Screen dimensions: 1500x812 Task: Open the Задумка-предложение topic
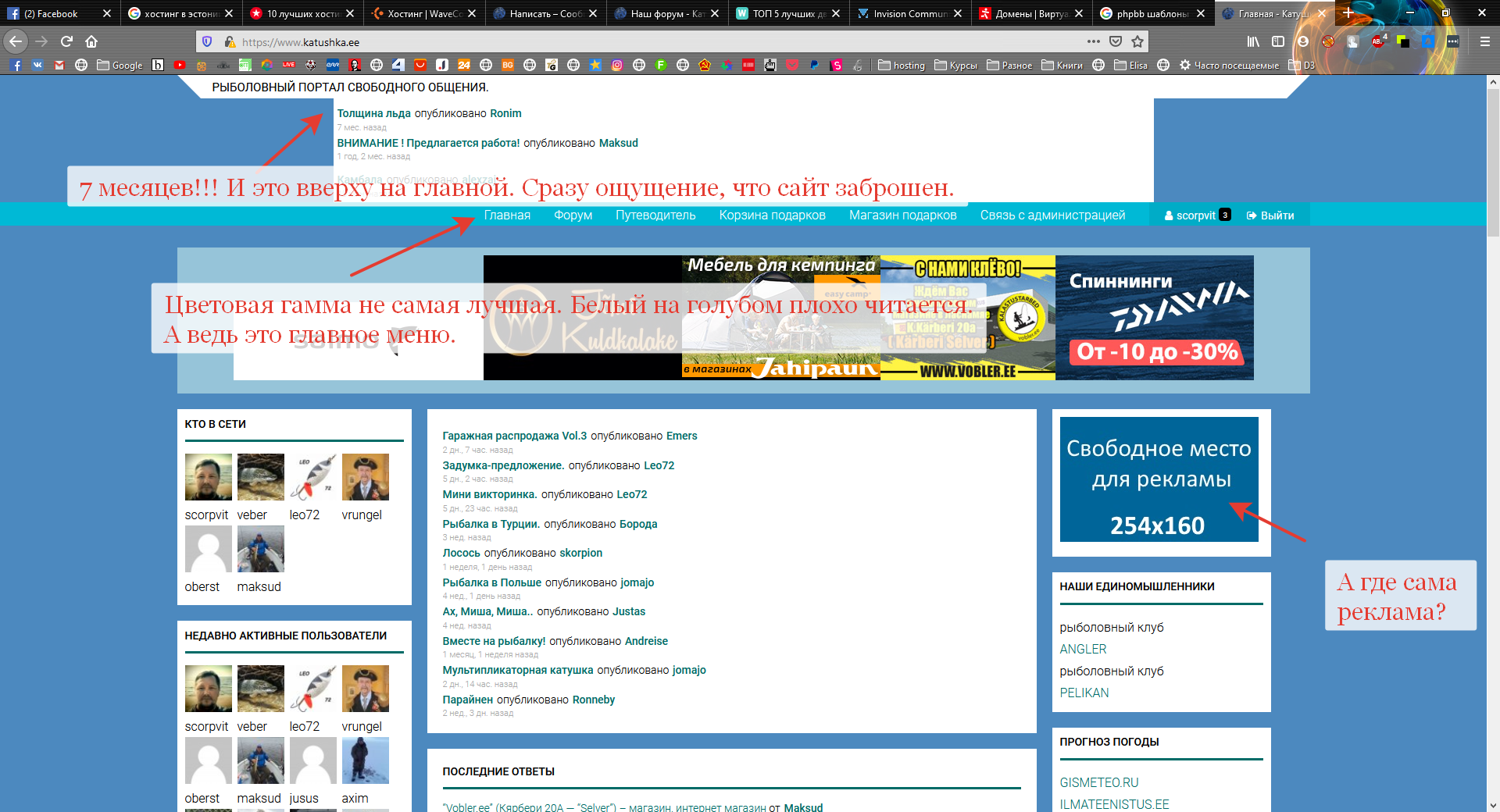coord(503,465)
